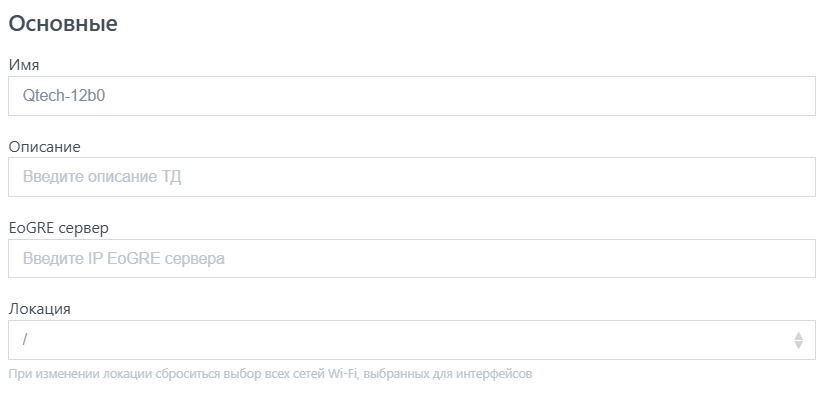828x398 pixels.
Task: Click the 'Введите описание ТД' placeholder
Action: [102, 177]
